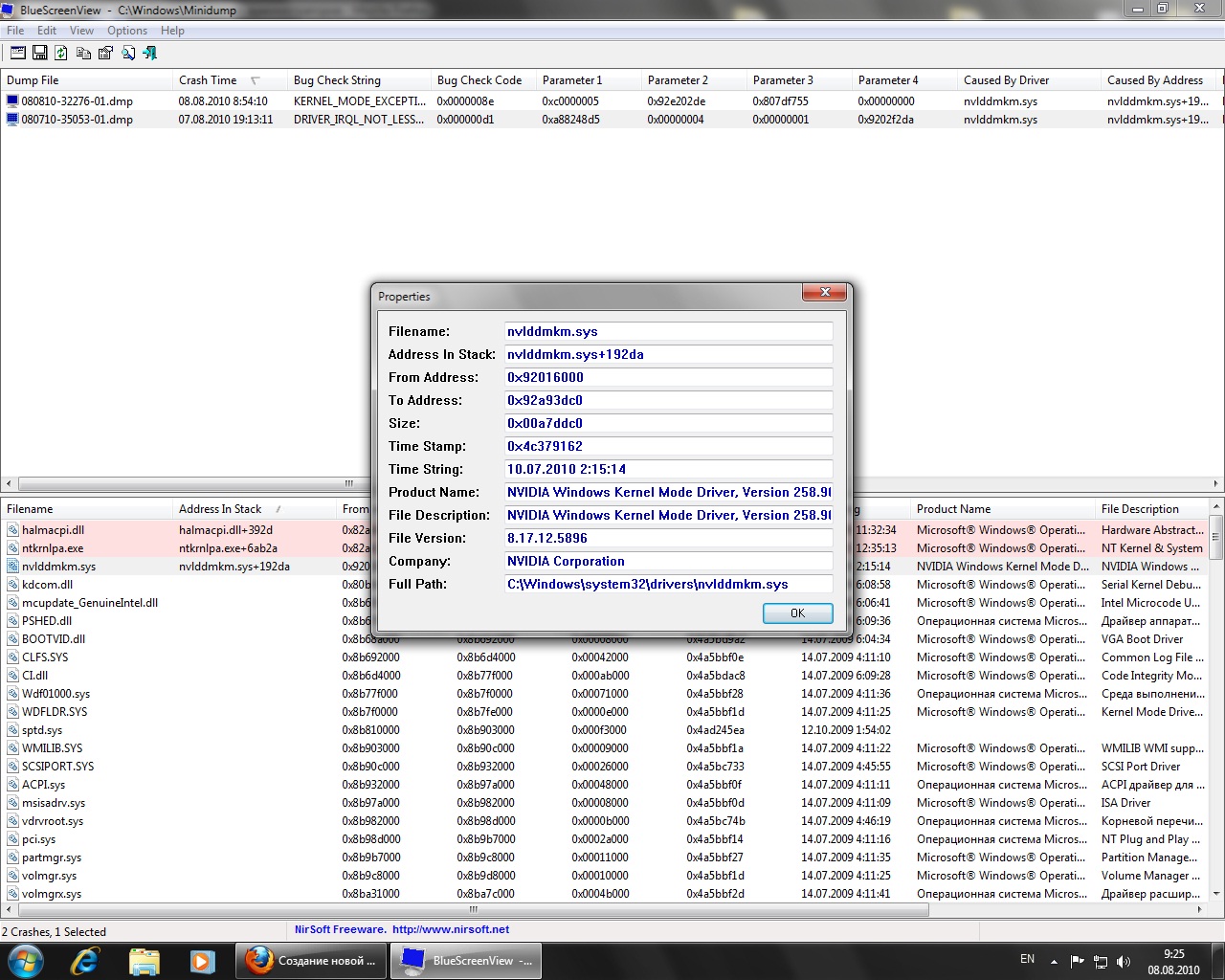Open the Edit menu
Viewport: 1225px width, 980px height.
click(47, 31)
